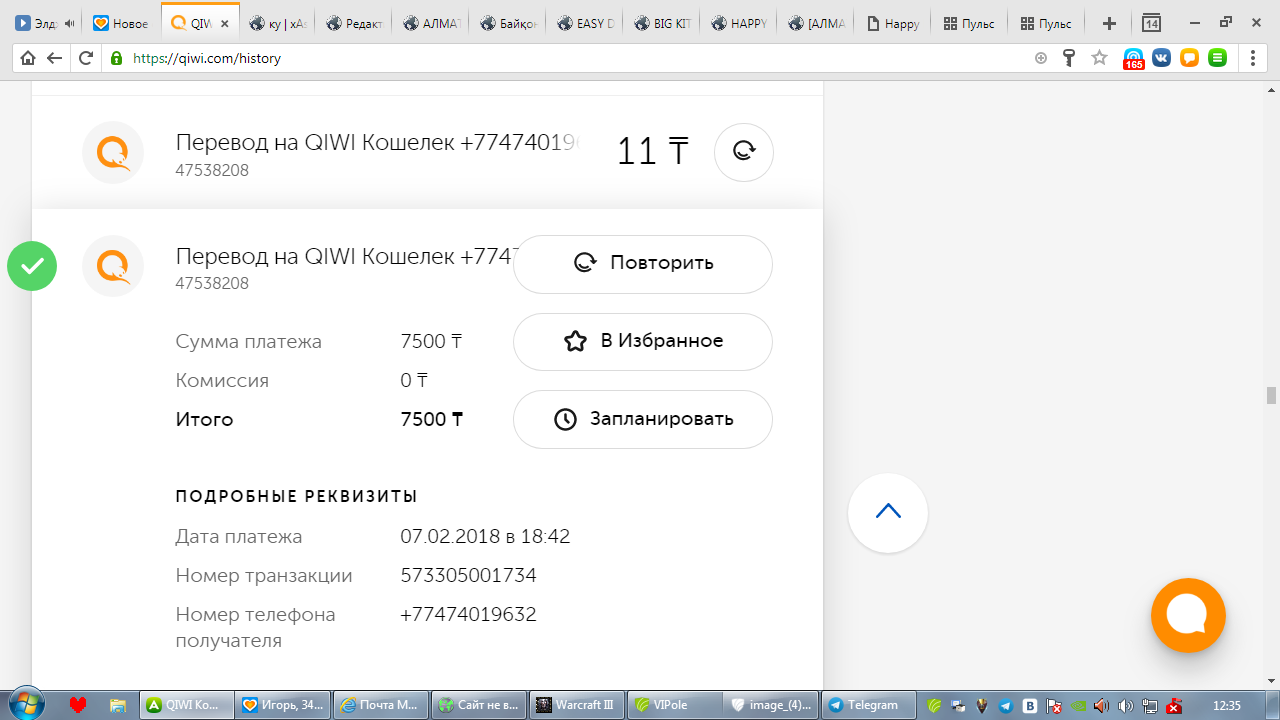Open the browser three-dot menu
This screenshot has height=720, width=1280.
click(1253, 58)
